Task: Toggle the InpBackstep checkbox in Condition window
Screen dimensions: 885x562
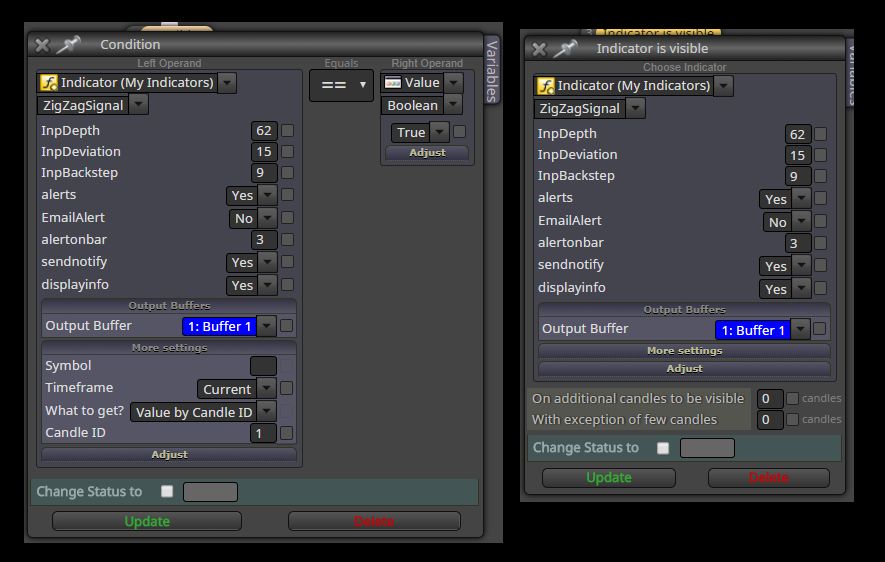Action: pyautogui.click(x=287, y=173)
